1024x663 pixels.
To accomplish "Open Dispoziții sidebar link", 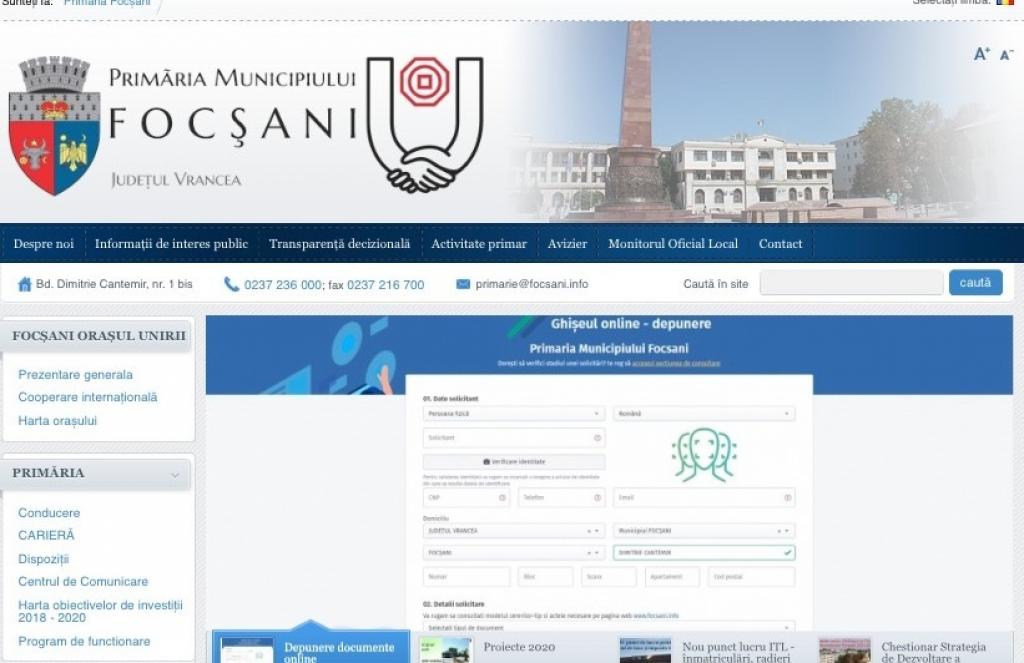I will click(x=44, y=559).
